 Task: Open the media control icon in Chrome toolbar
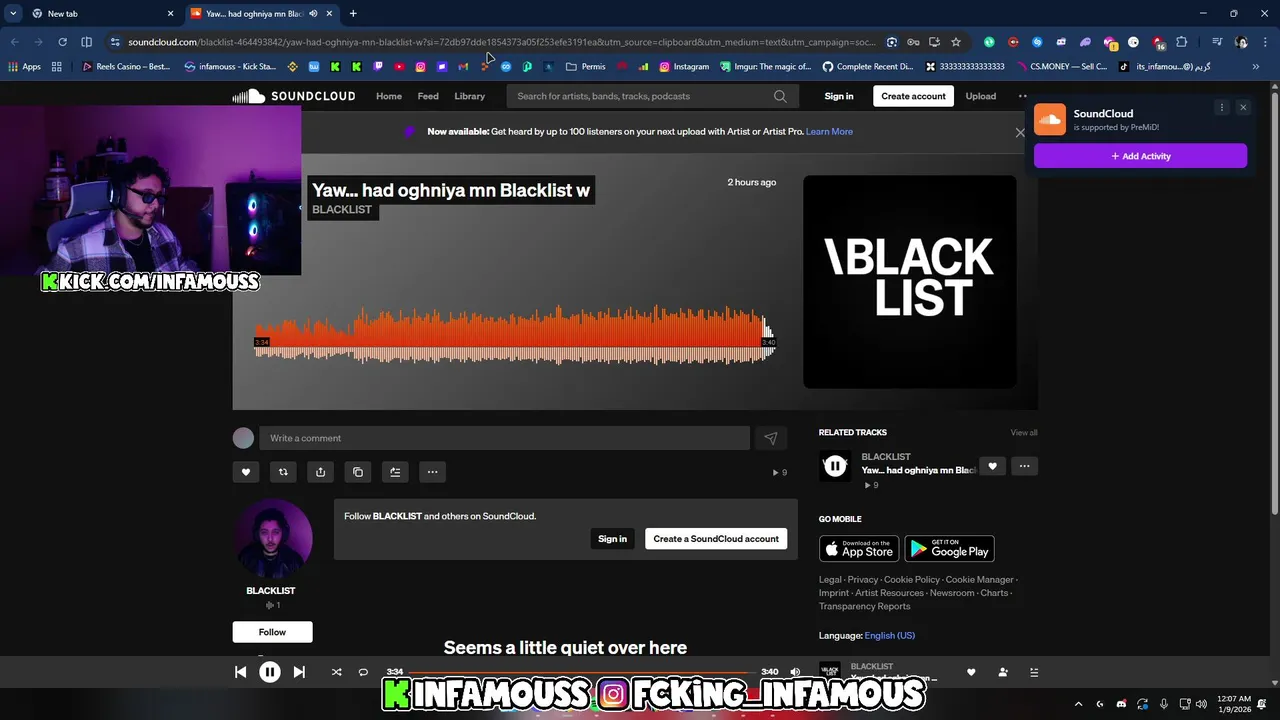[1217, 42]
